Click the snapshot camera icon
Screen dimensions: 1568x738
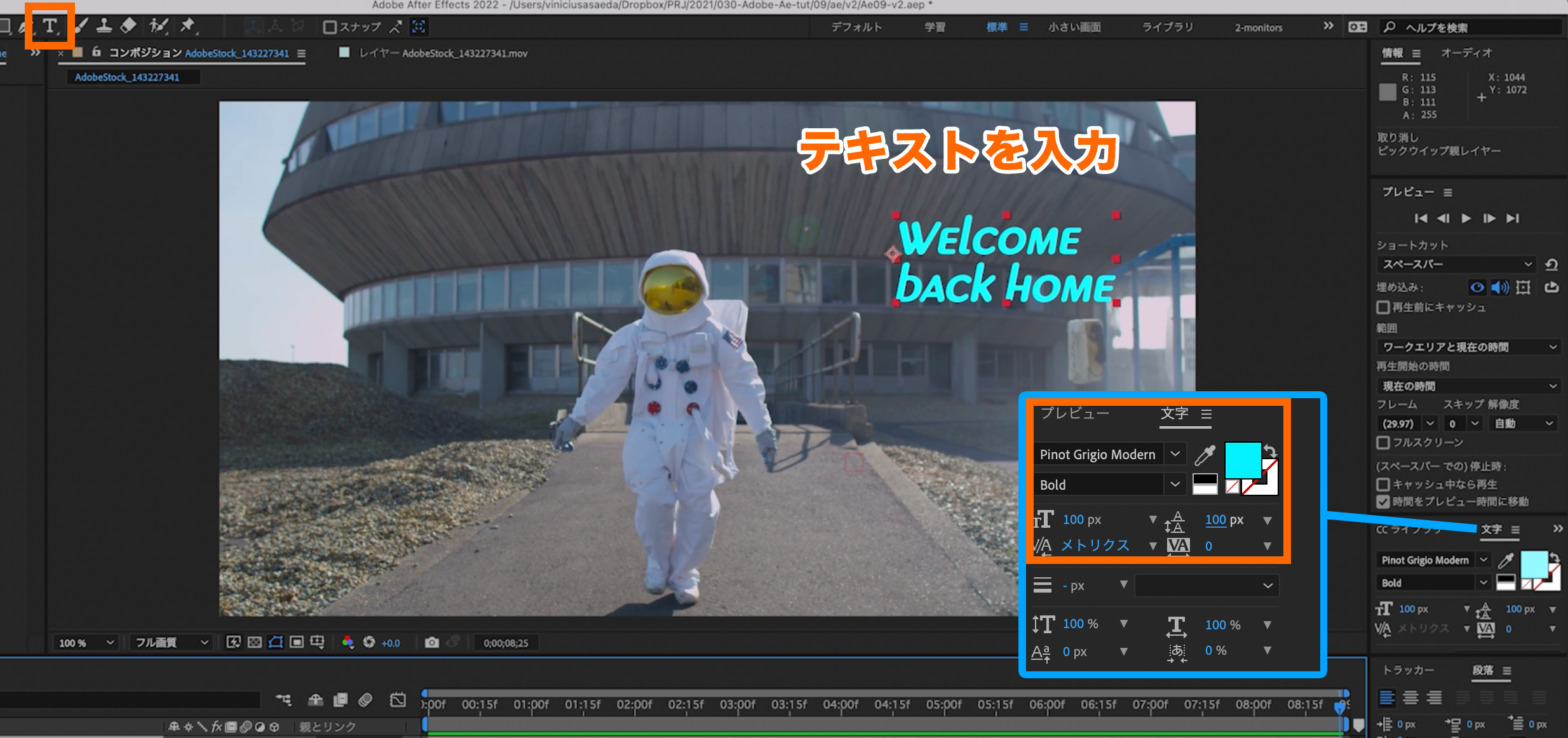click(432, 643)
